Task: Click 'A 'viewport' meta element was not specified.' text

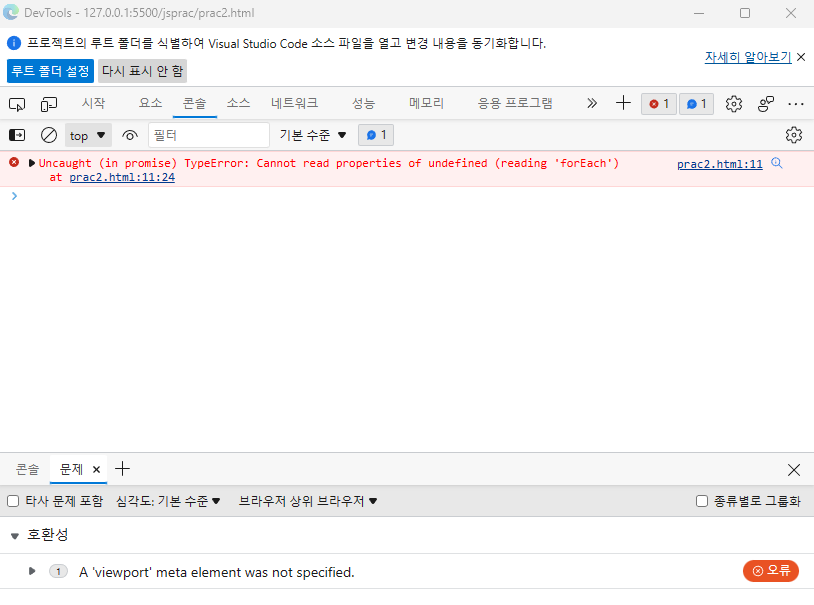Action: coord(216,572)
